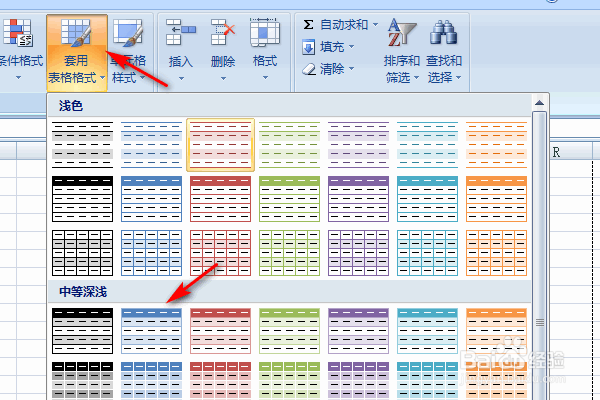This screenshot has width=600, height=400.
Task: Select the orange header-row light table style
Action: [496, 199]
